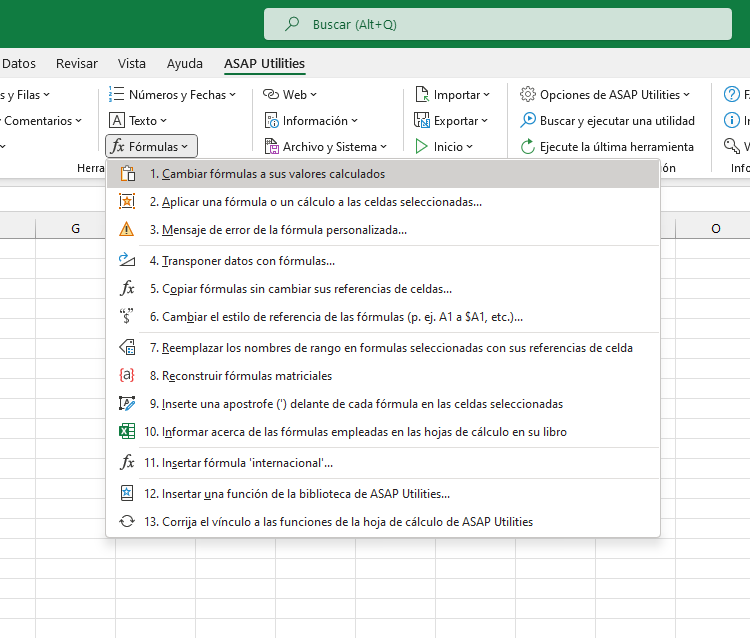
Task: Open the Información dropdown menu
Action: coord(310,121)
